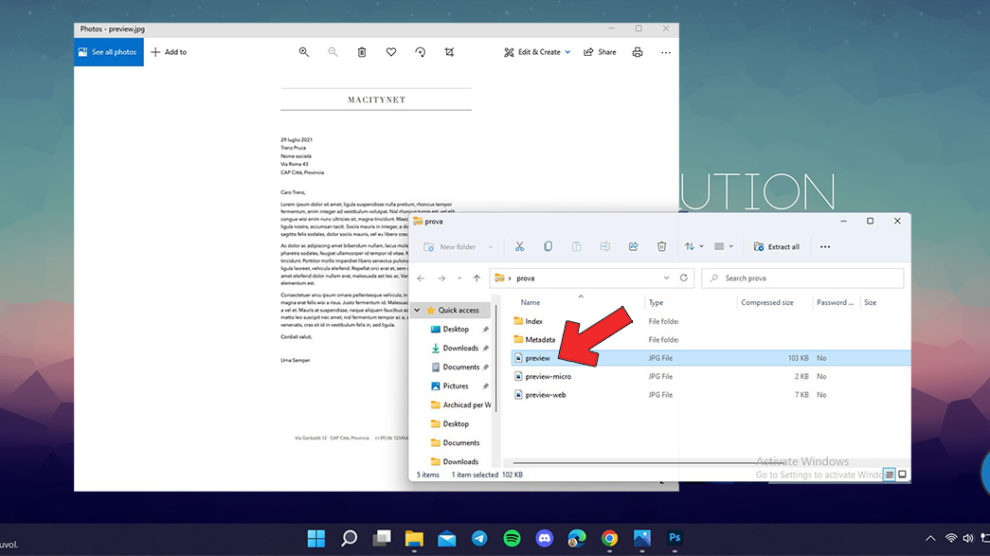Click See all photos button
Screen dimensions: 990x556
pyautogui.click(x=108, y=52)
